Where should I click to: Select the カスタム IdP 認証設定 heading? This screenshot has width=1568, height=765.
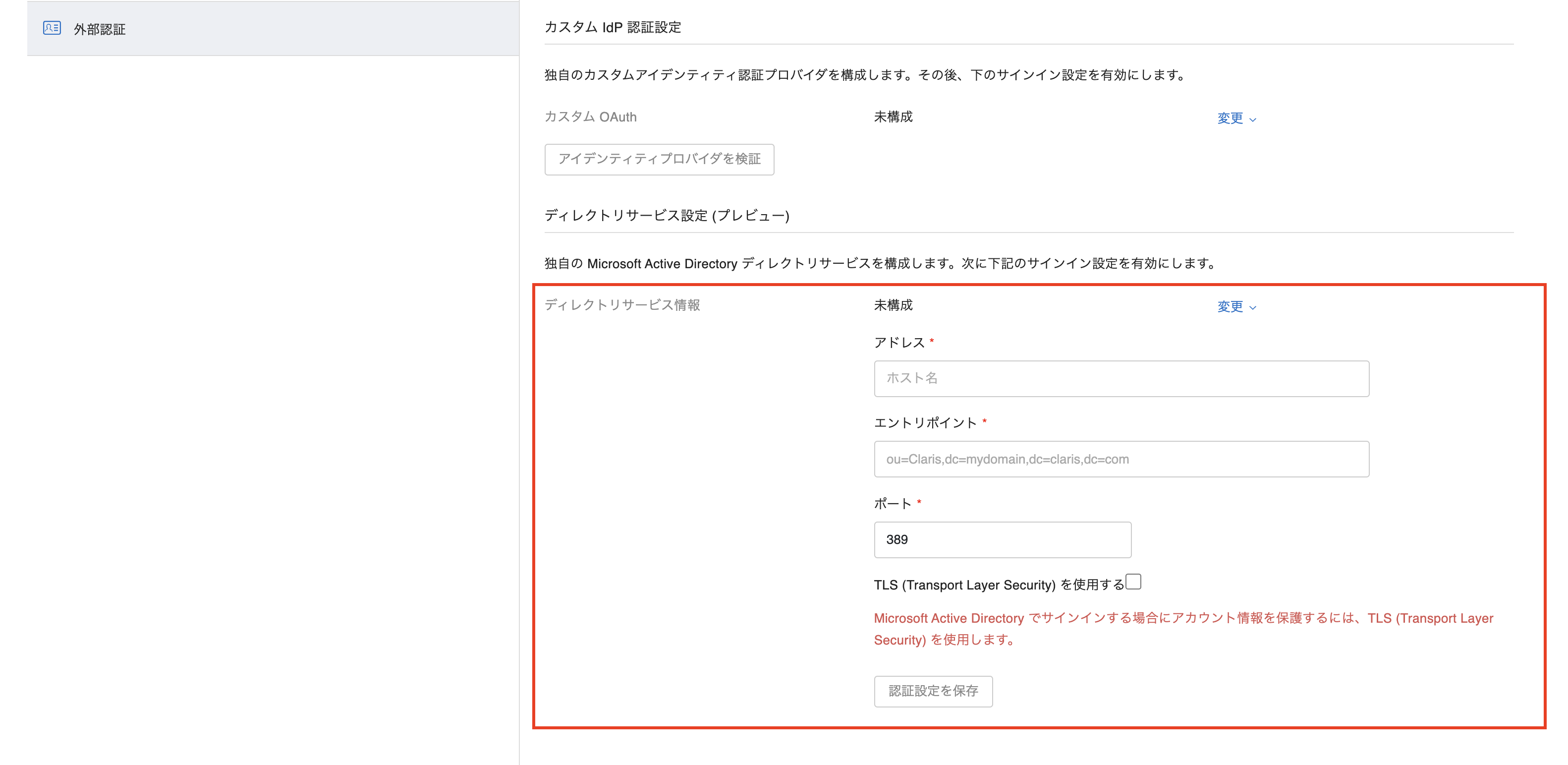pyautogui.click(x=613, y=27)
